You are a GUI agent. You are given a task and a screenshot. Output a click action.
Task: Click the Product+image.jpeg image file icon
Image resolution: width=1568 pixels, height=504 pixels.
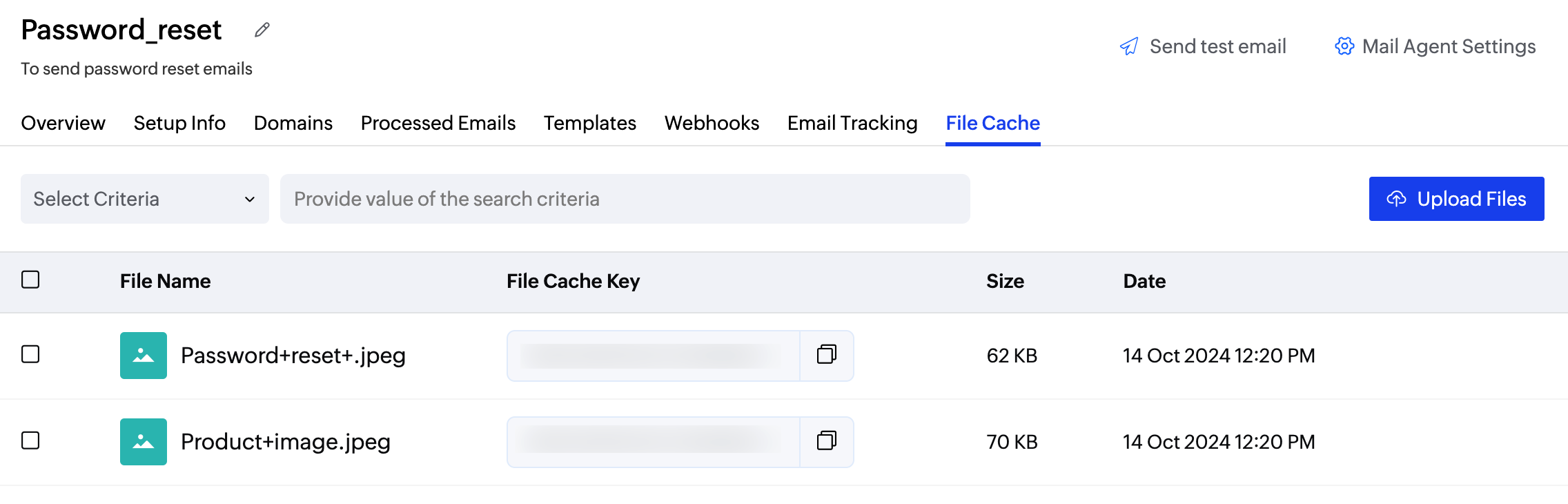coord(144,442)
